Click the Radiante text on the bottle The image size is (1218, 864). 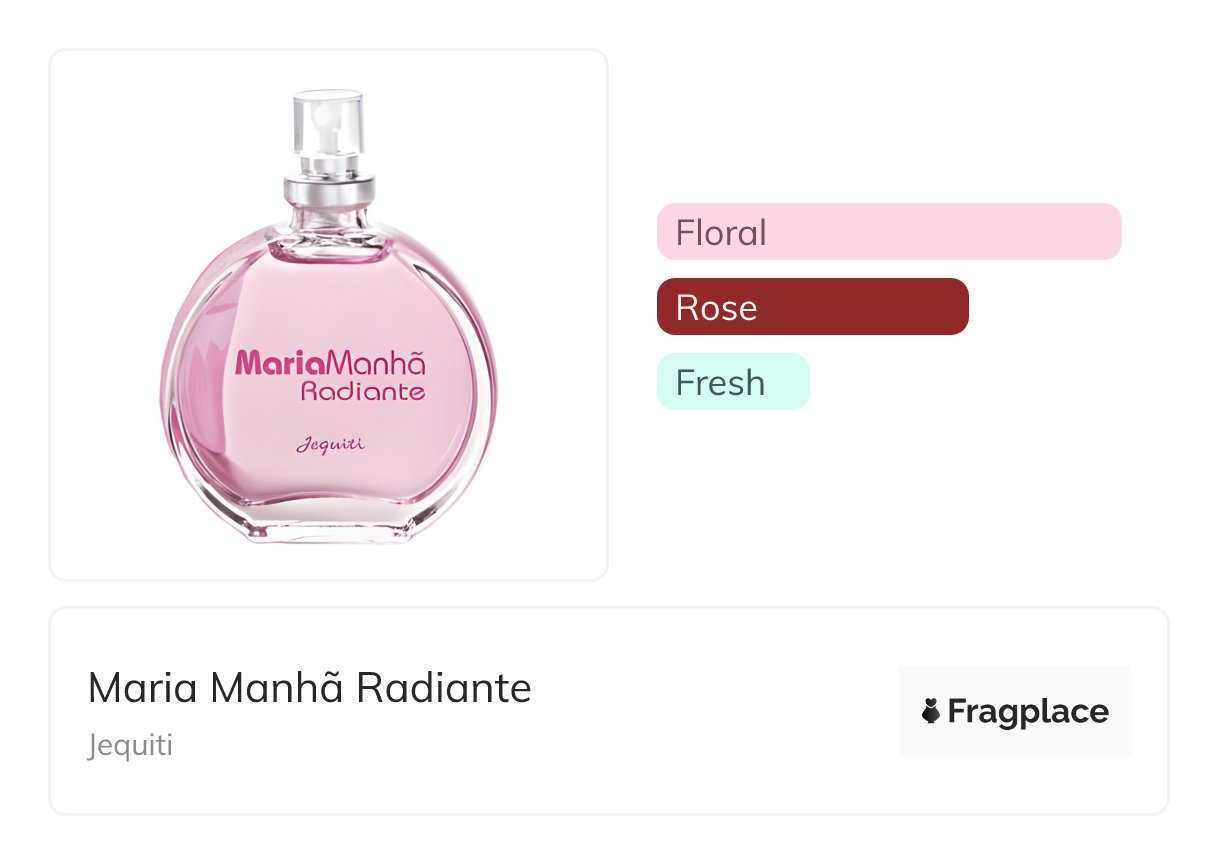pos(363,391)
